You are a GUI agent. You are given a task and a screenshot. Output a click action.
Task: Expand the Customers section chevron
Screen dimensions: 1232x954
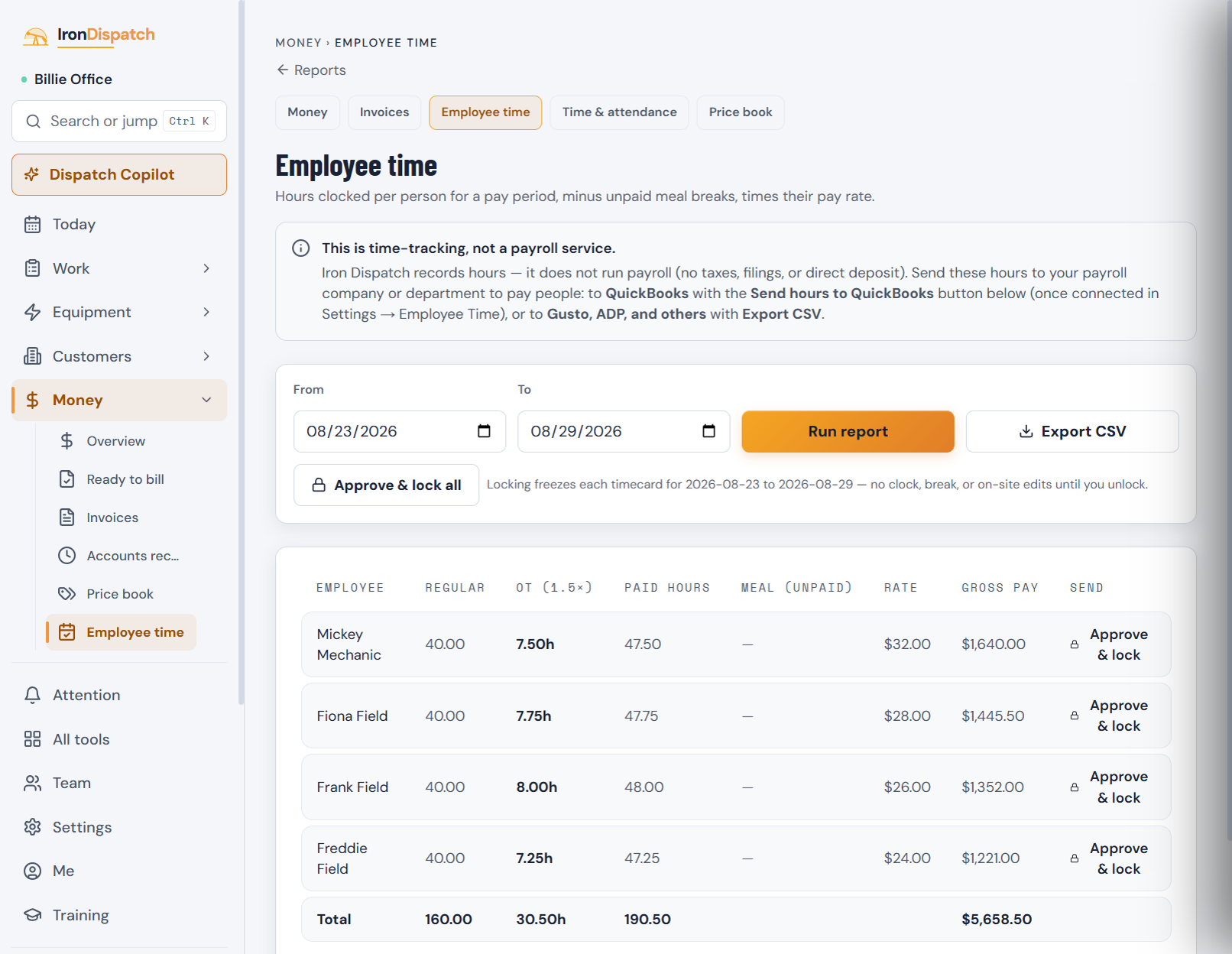[x=206, y=356]
